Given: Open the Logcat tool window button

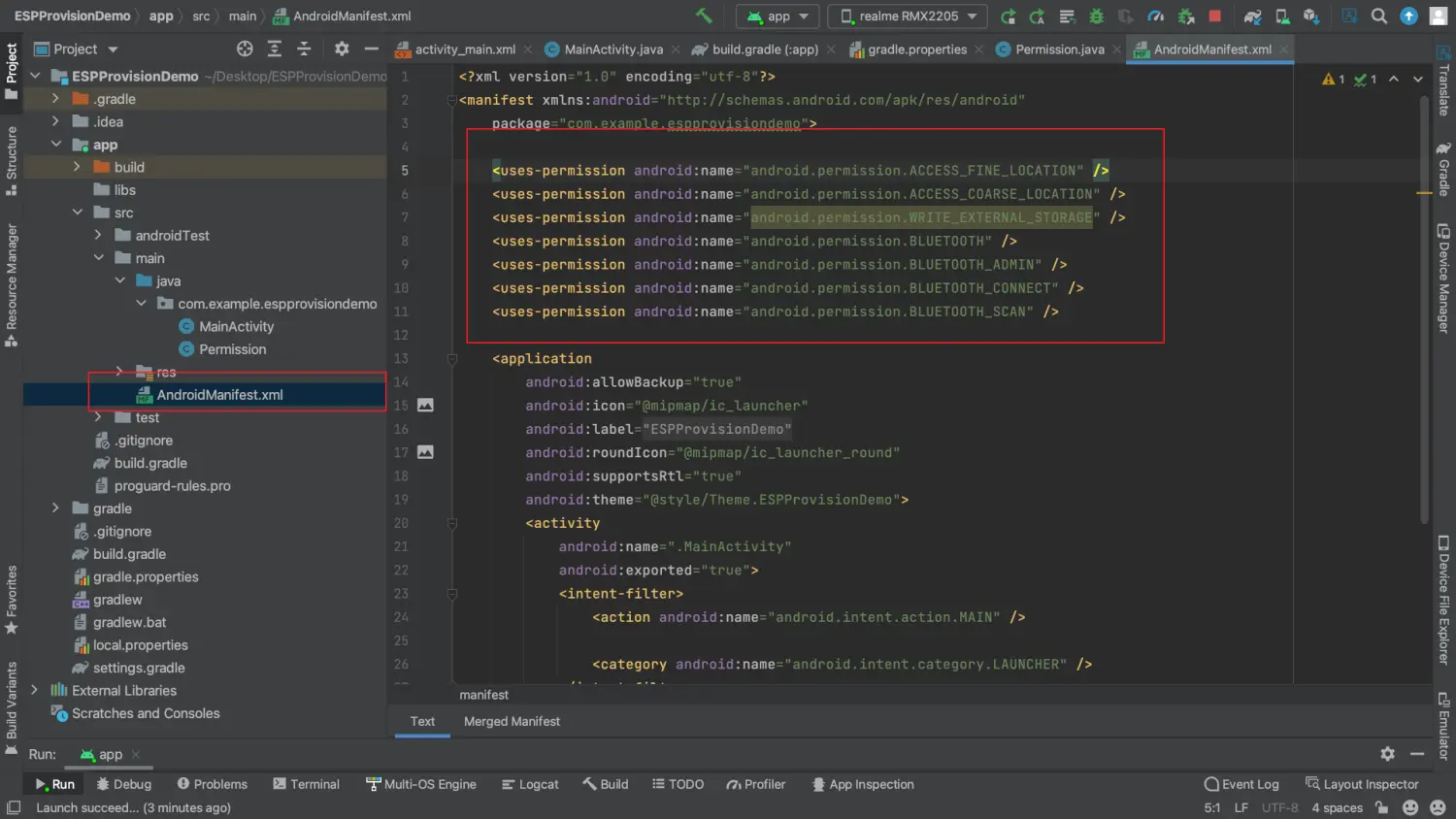Looking at the screenshot, I should [530, 784].
